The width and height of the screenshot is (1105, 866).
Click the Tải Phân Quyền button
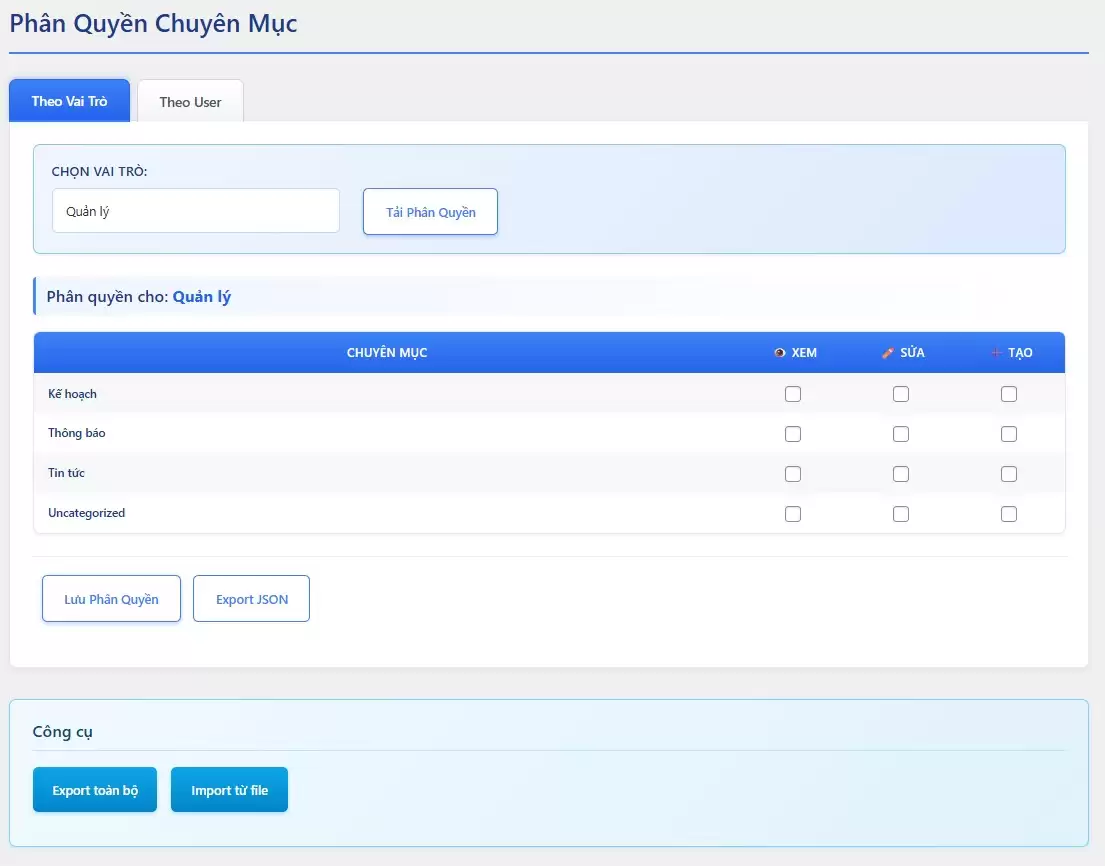point(430,212)
